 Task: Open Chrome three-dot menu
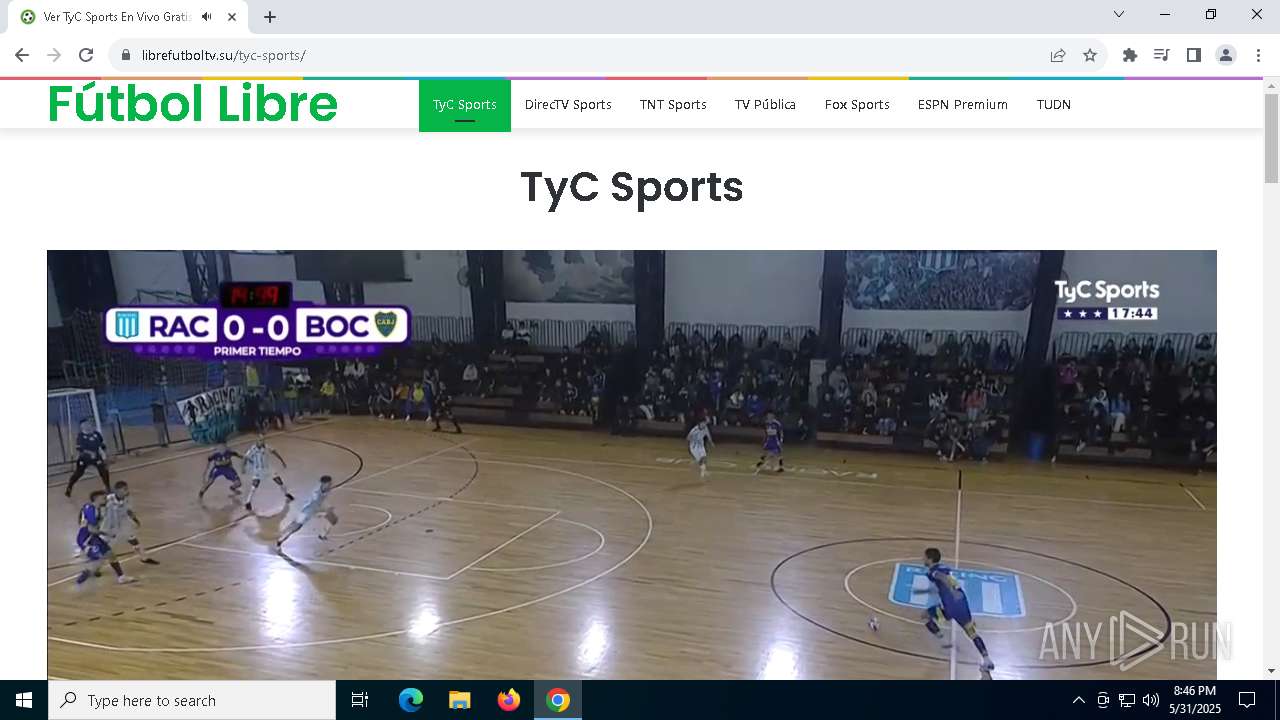coord(1258,55)
